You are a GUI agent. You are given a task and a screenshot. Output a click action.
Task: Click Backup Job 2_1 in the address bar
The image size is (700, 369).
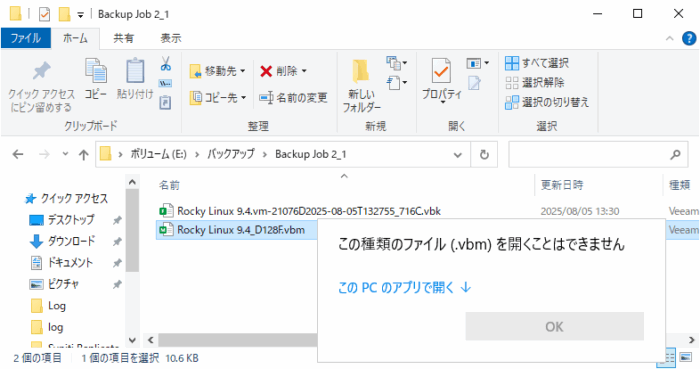click(310, 154)
